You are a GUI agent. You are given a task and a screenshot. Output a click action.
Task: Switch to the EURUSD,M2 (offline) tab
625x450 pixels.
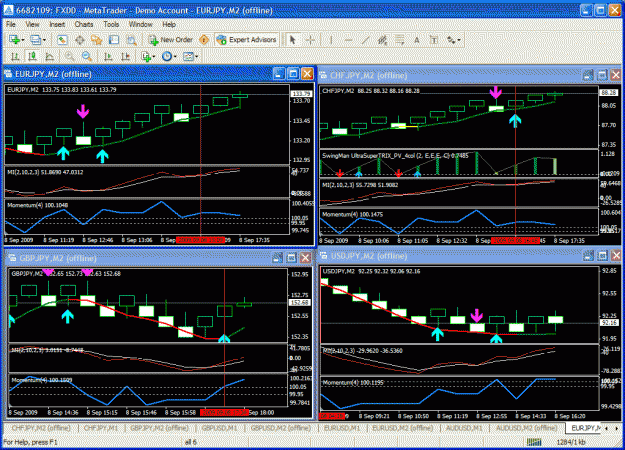coord(403,428)
